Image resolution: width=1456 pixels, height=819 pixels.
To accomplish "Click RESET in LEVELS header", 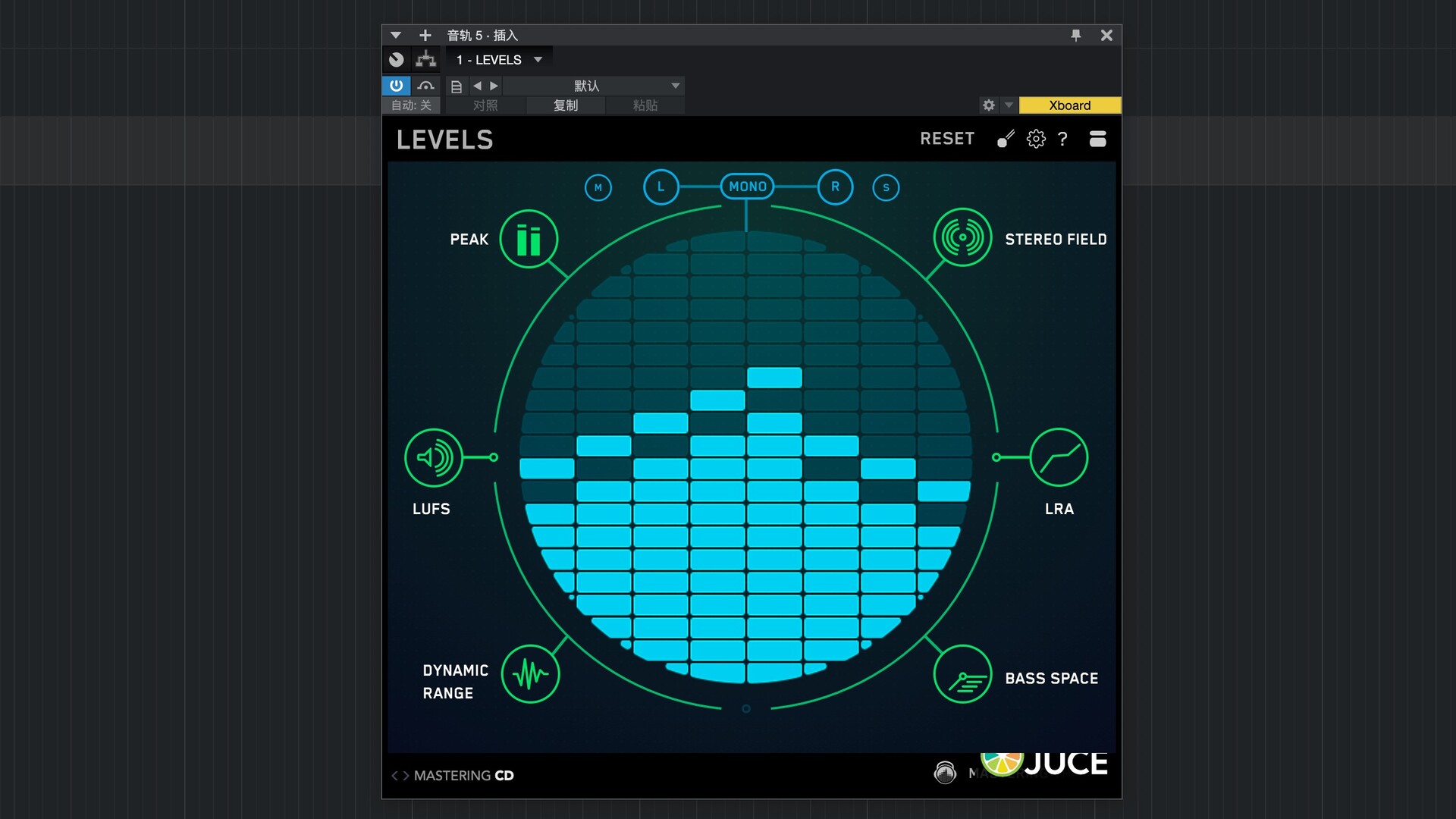I will coord(947,139).
